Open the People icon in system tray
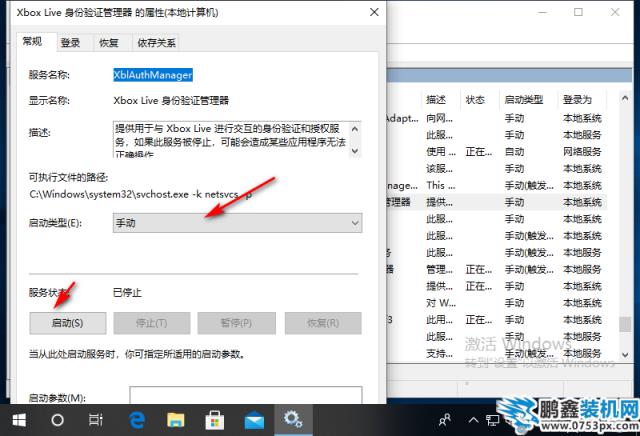Viewport: 640px width, 436px height. (x=445, y=420)
